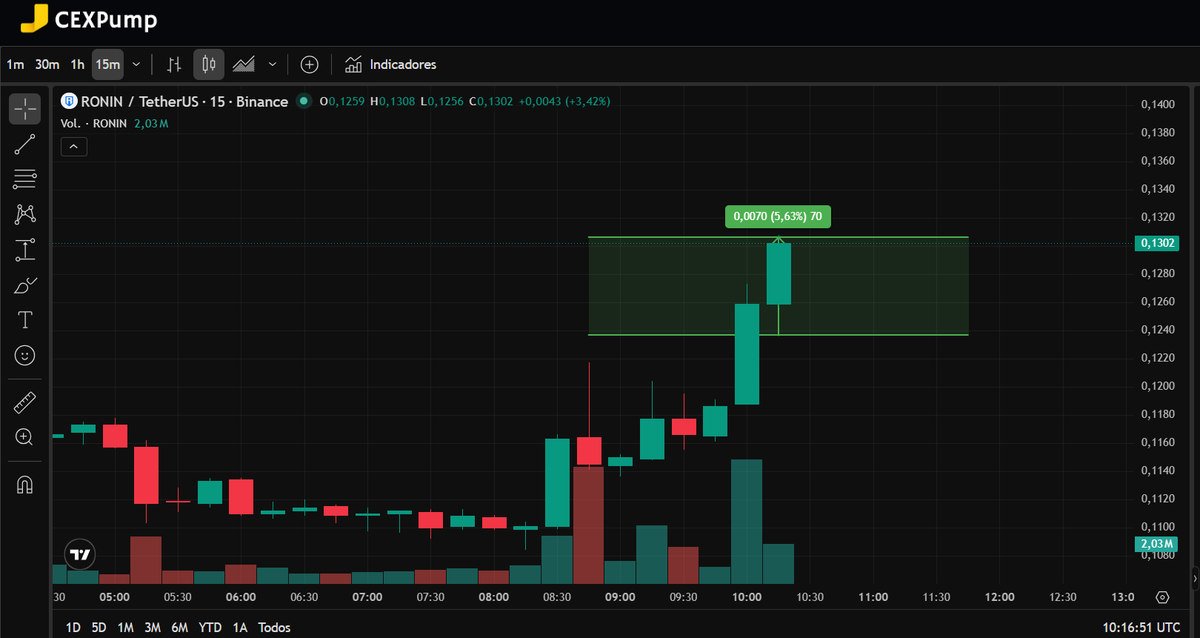Click the CEXPump logo
The width and height of the screenshot is (1200, 638).
(x=89, y=19)
